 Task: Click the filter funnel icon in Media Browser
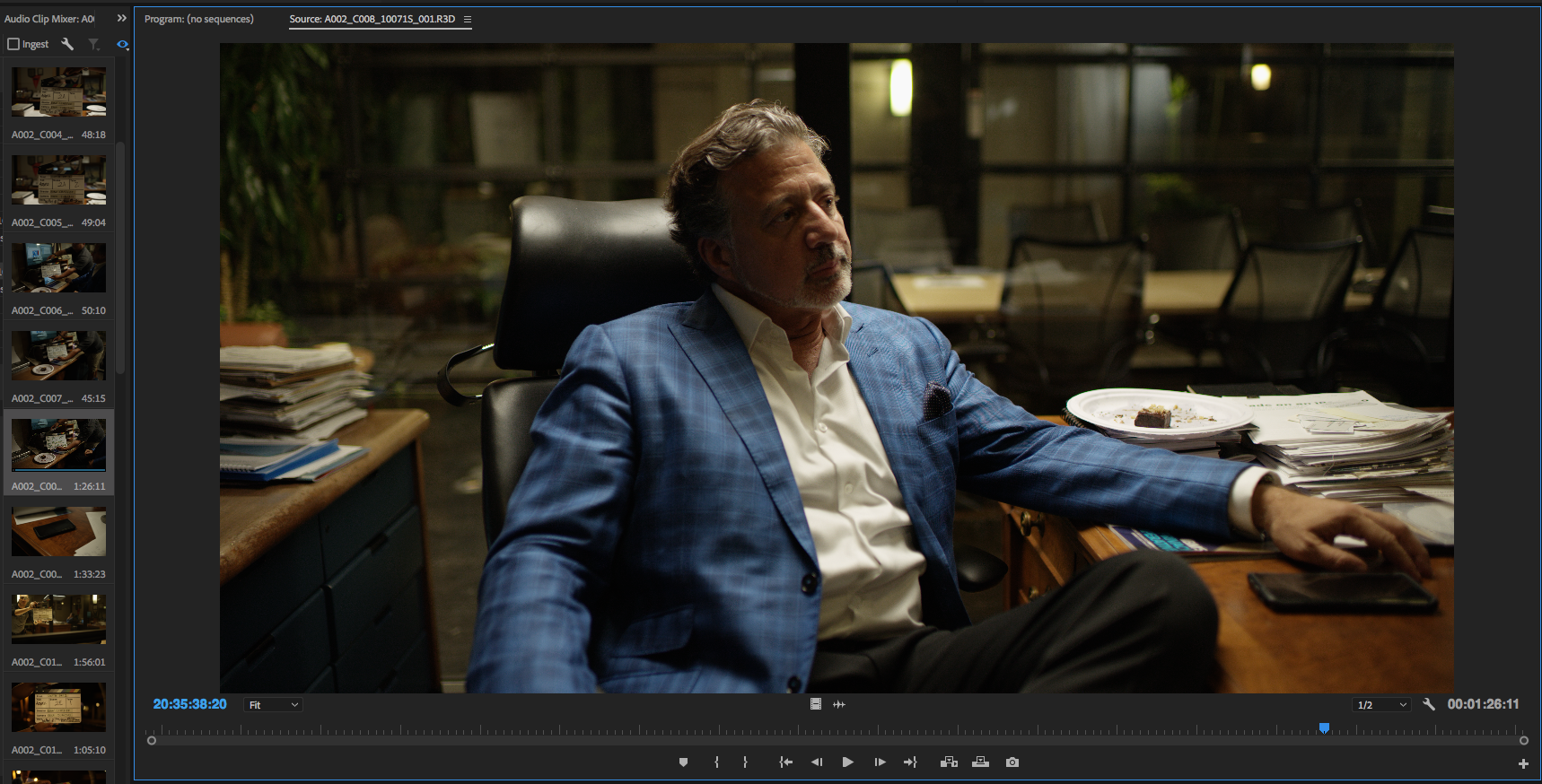(93, 44)
